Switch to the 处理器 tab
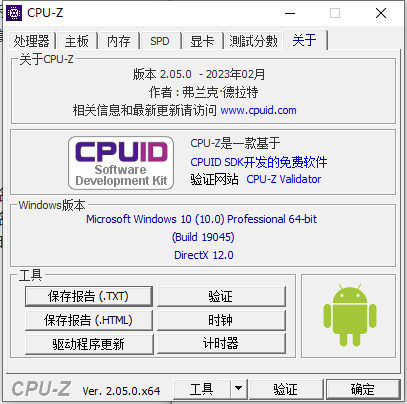The width and height of the screenshot is (407, 404). tap(31, 41)
